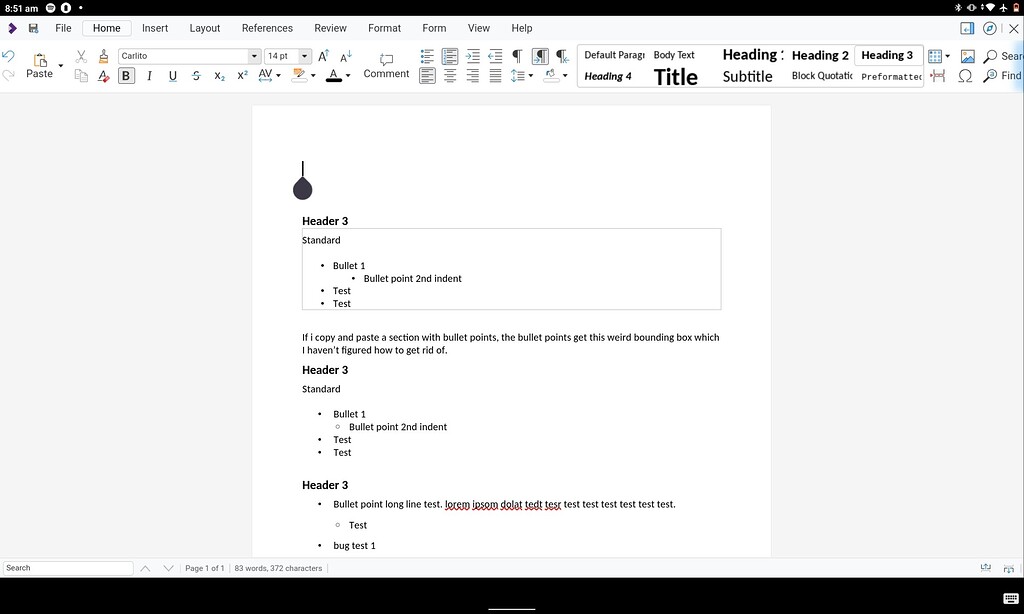Image resolution: width=1024 pixels, height=614 pixels.
Task: Insert page break icon
Action: point(938,76)
